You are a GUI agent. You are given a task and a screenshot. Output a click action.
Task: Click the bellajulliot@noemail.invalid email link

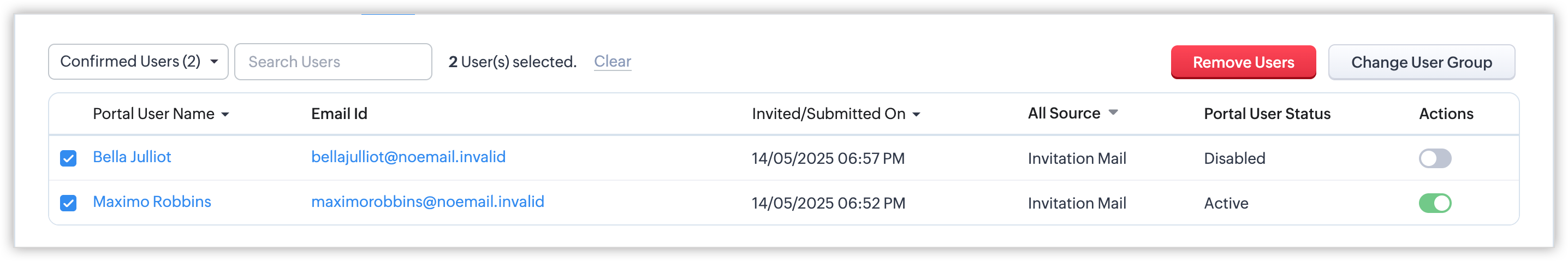[x=408, y=157]
